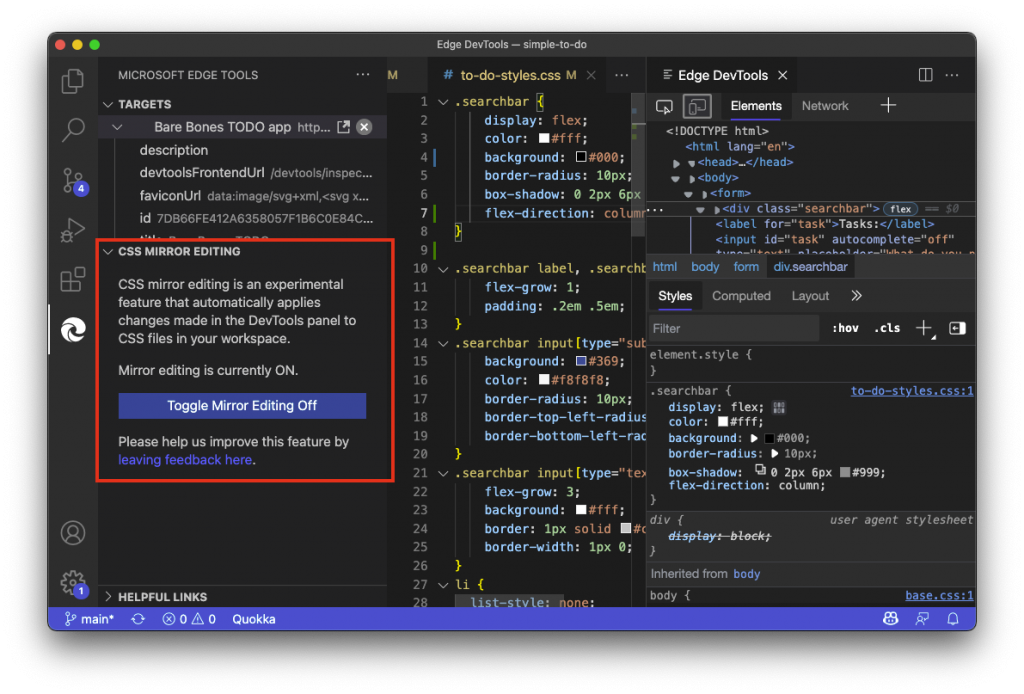Viewport: 1024px width, 694px height.
Task: Click main* branch in status bar
Action: click(89, 619)
